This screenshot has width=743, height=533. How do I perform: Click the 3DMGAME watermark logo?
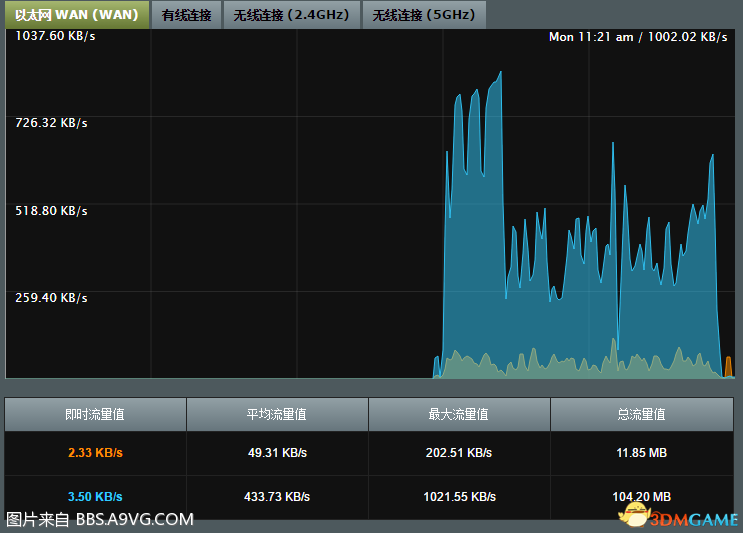[677, 517]
